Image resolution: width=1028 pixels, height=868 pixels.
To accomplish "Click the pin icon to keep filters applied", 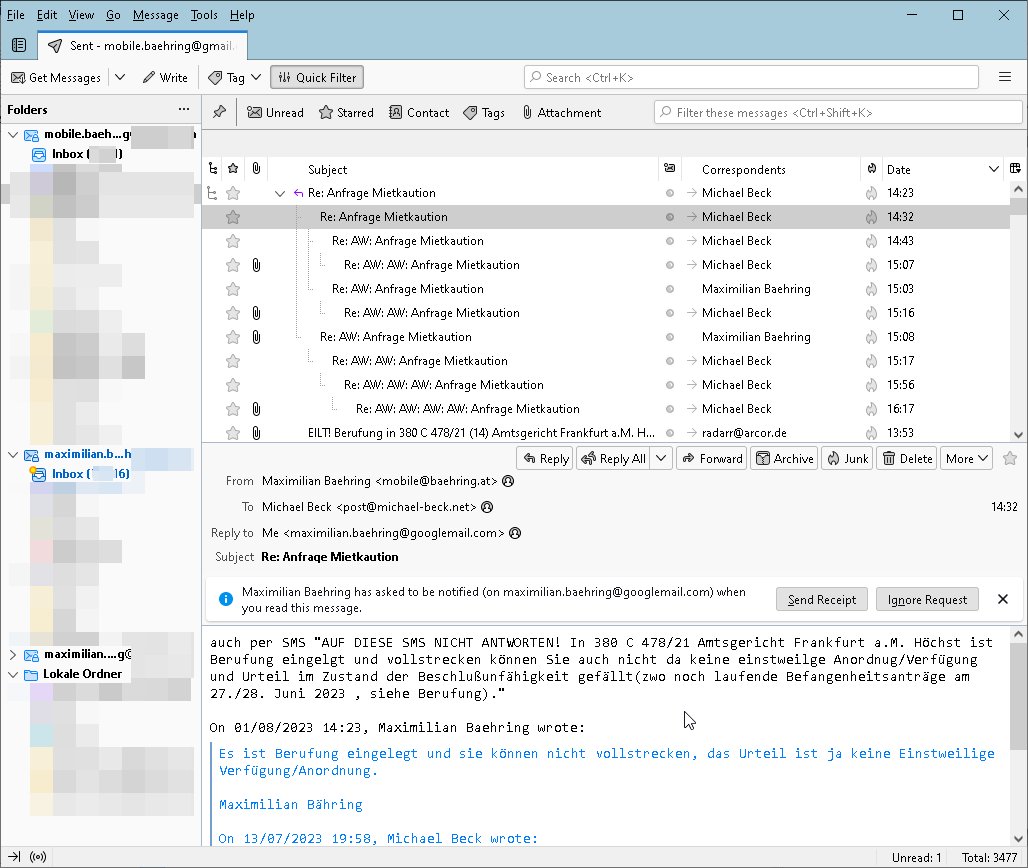I will point(219,112).
